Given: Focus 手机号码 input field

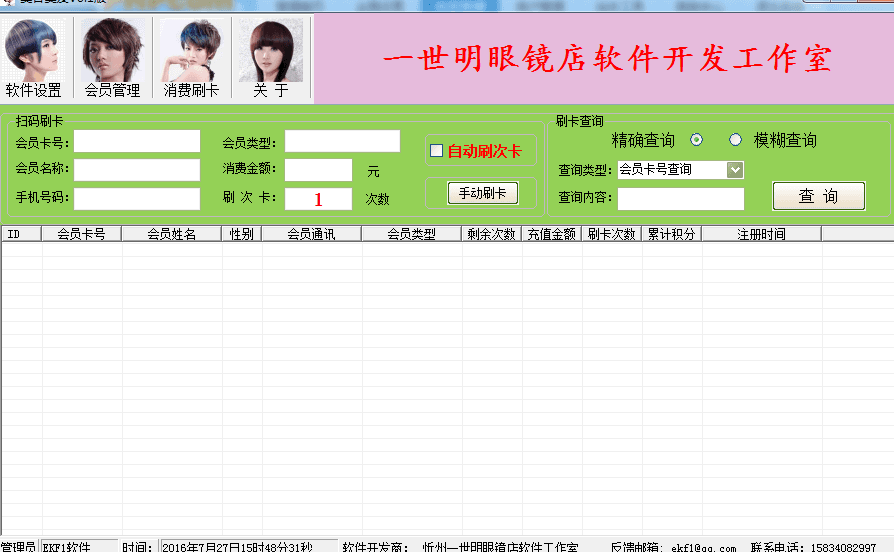Looking at the screenshot, I should [x=136, y=199].
